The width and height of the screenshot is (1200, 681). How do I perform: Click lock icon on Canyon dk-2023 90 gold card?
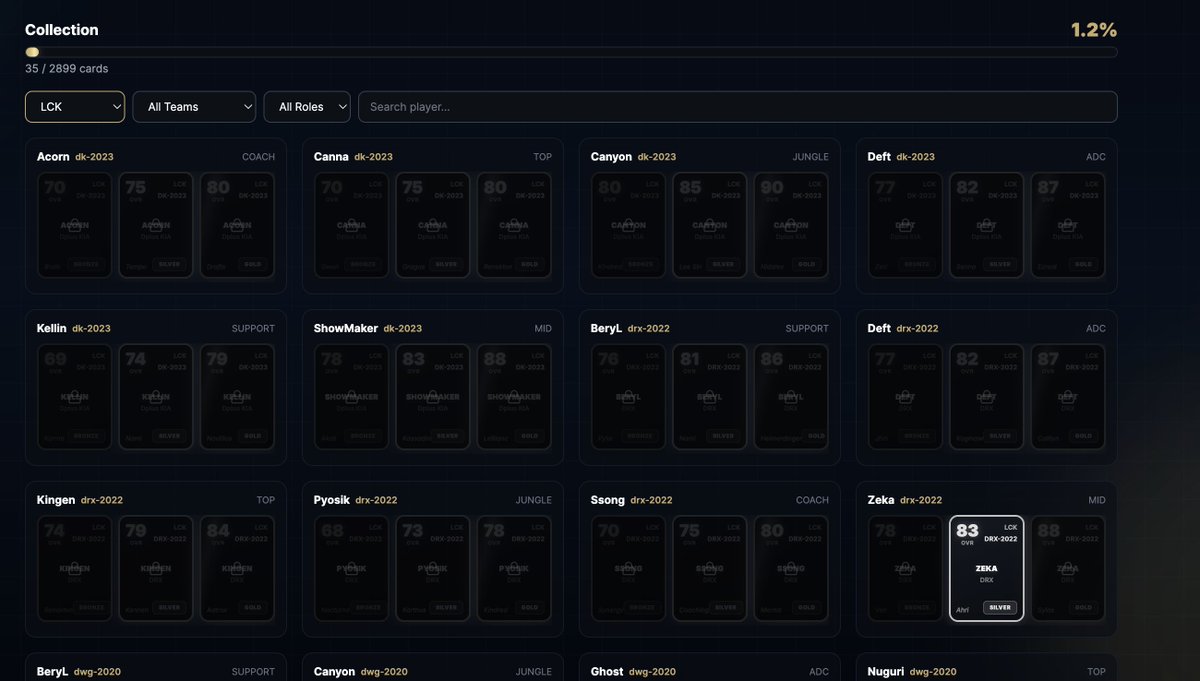(x=791, y=227)
